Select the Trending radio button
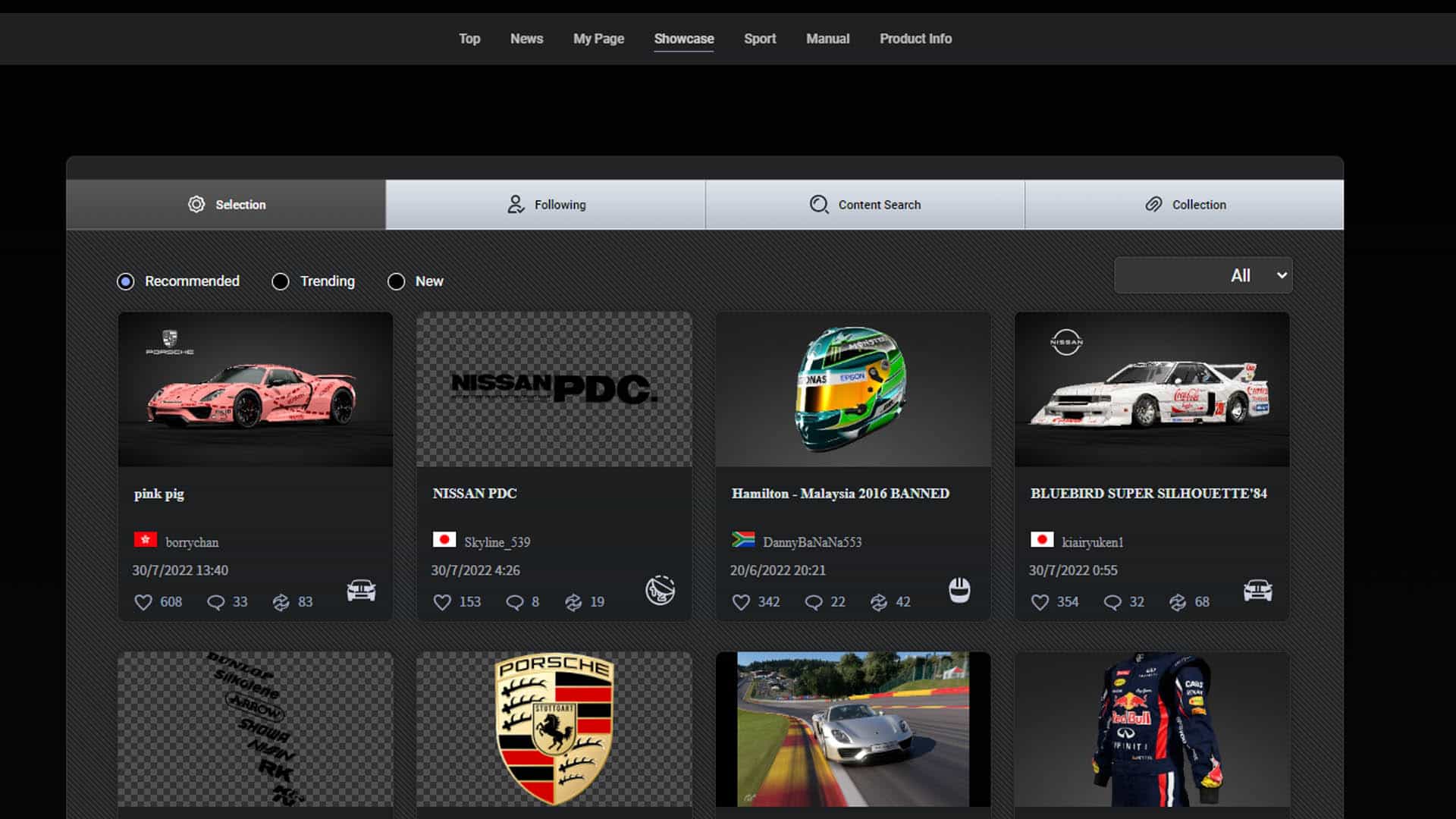Viewport: 1456px width, 819px height. (x=280, y=281)
